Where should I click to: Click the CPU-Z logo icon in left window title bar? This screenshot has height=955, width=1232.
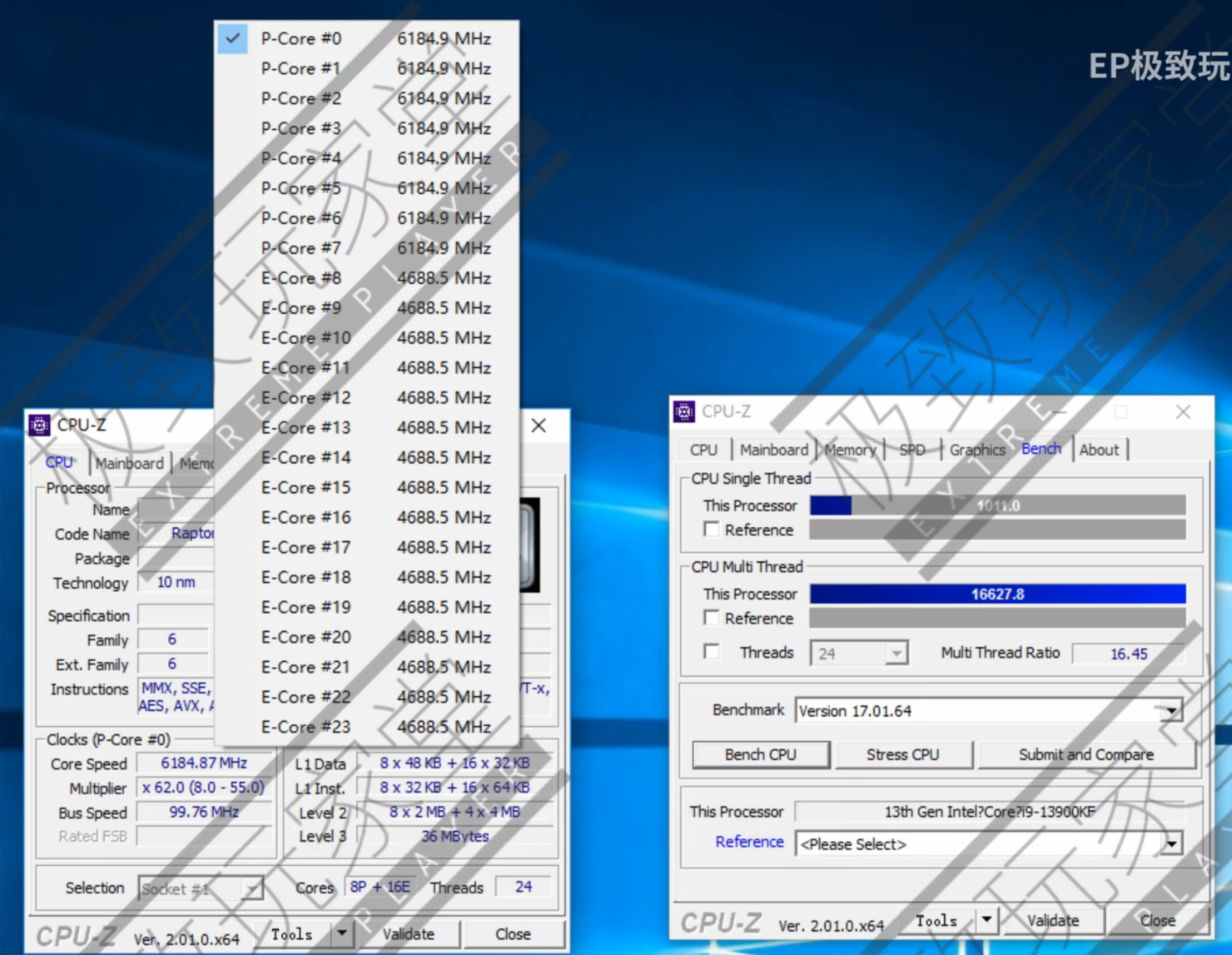click(38, 425)
